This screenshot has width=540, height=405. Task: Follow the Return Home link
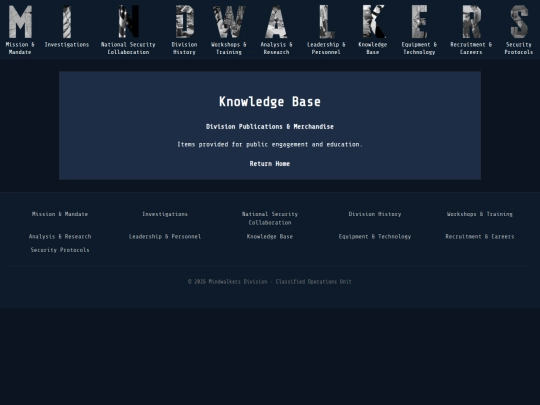point(270,164)
